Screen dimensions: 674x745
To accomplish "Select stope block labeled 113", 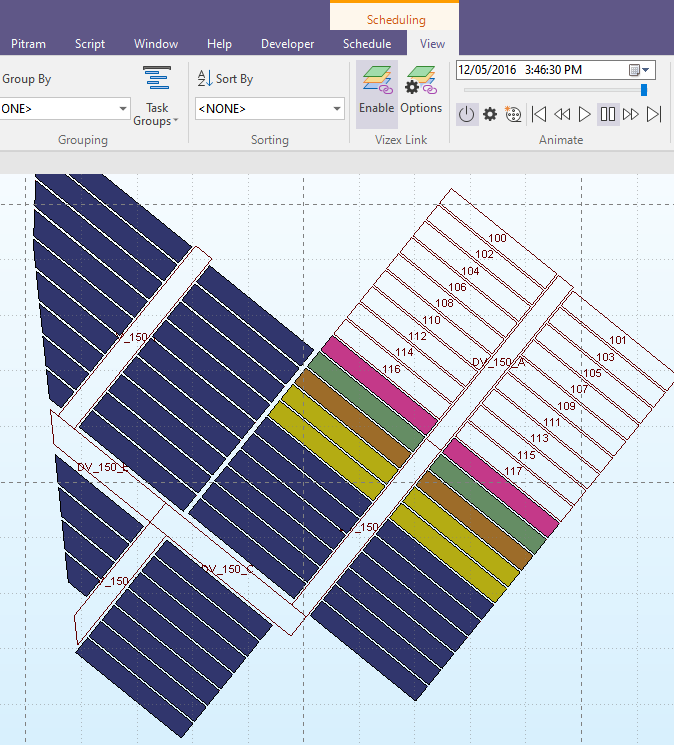I will coord(540,439).
